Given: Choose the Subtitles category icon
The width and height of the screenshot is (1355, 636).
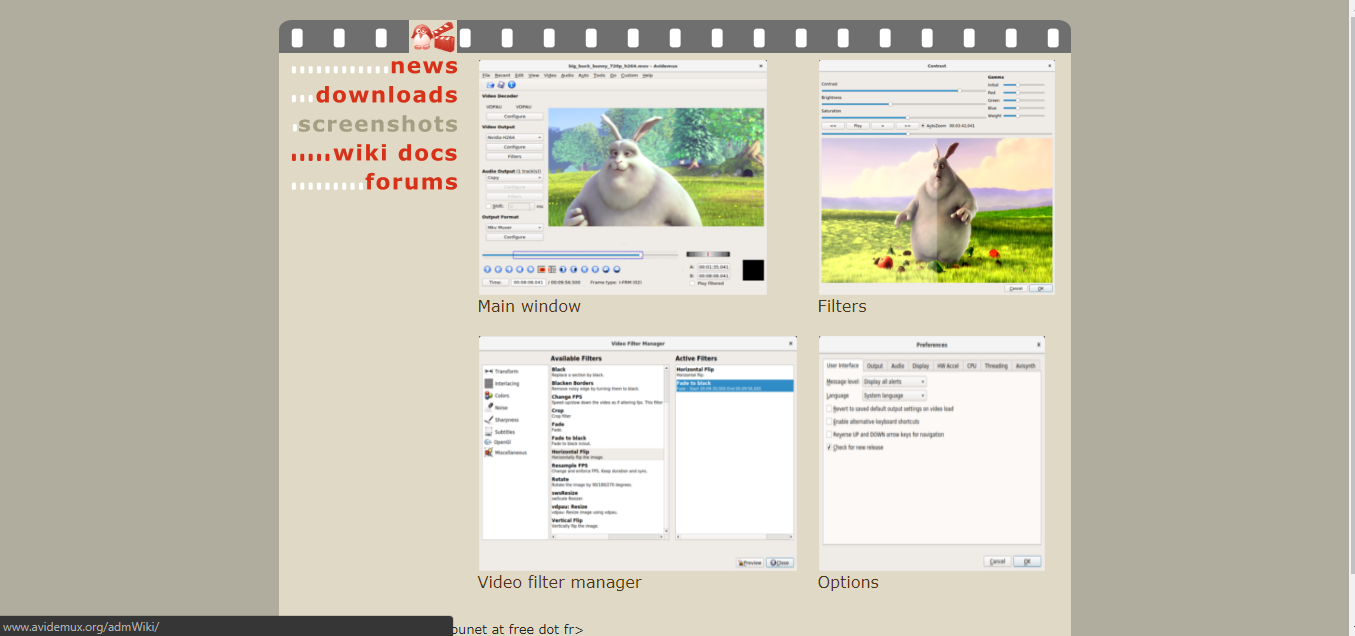Looking at the screenshot, I should [488, 432].
